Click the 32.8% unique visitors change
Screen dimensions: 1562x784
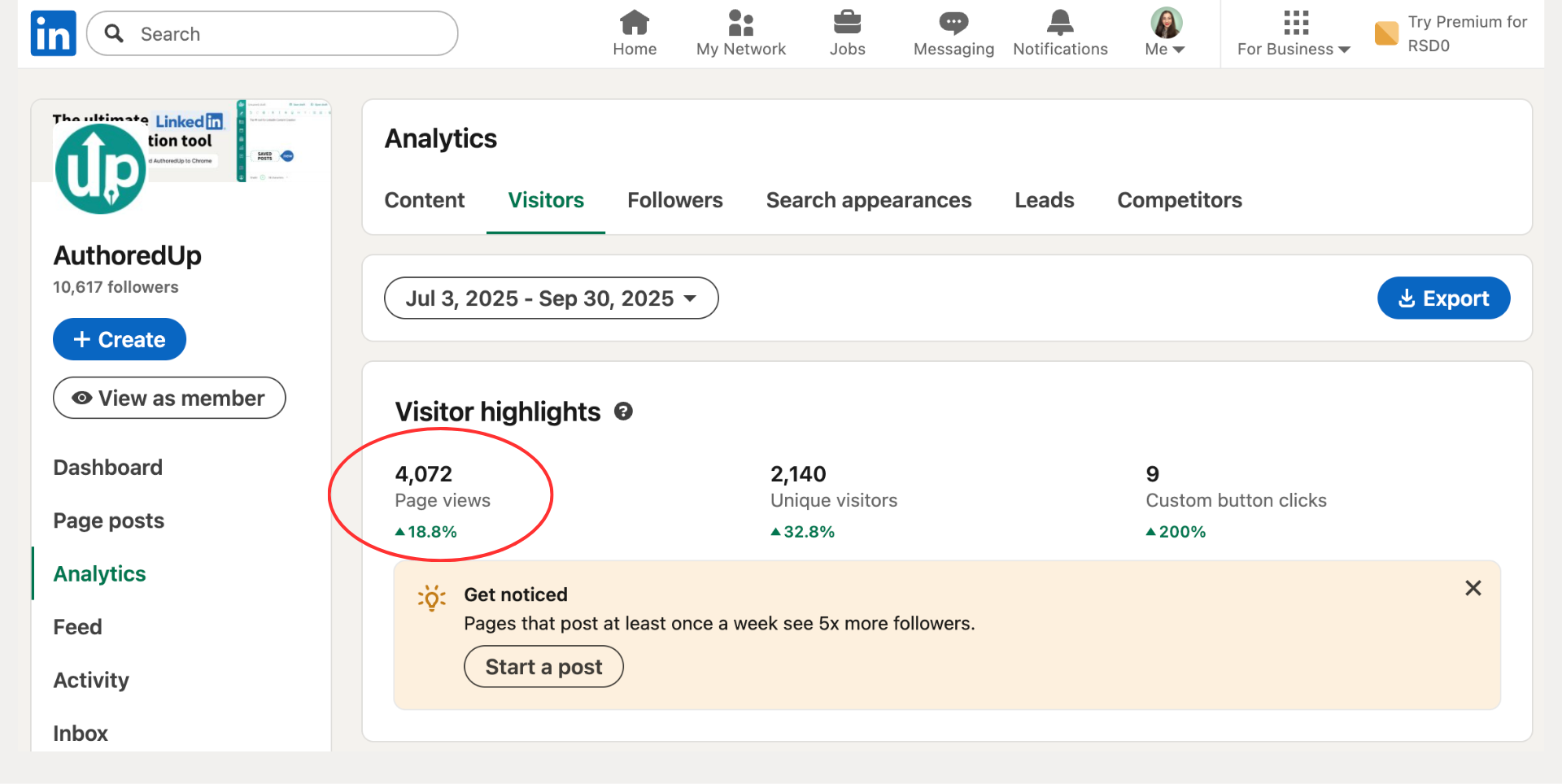coord(803,532)
